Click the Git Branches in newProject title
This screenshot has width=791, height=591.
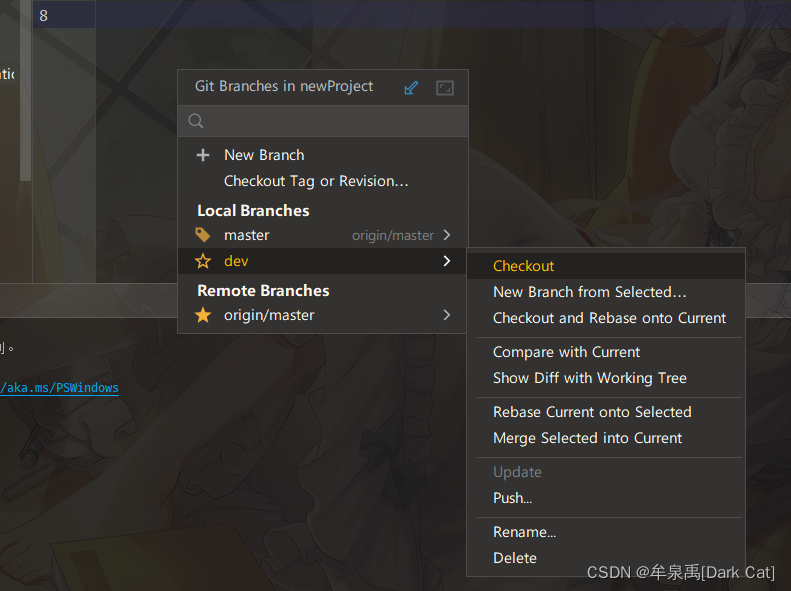tap(284, 86)
